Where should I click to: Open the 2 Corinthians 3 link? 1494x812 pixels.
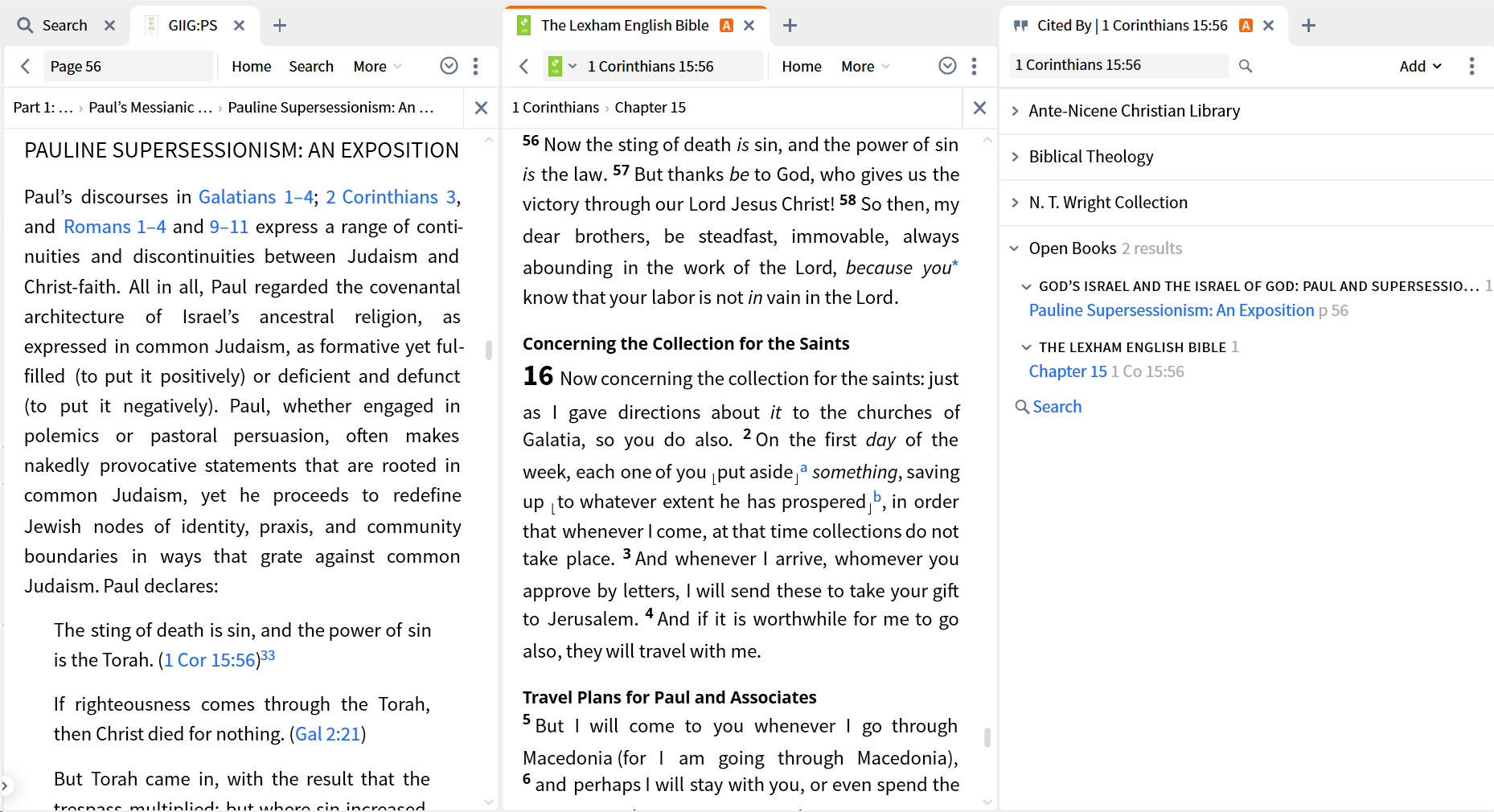[x=391, y=197]
